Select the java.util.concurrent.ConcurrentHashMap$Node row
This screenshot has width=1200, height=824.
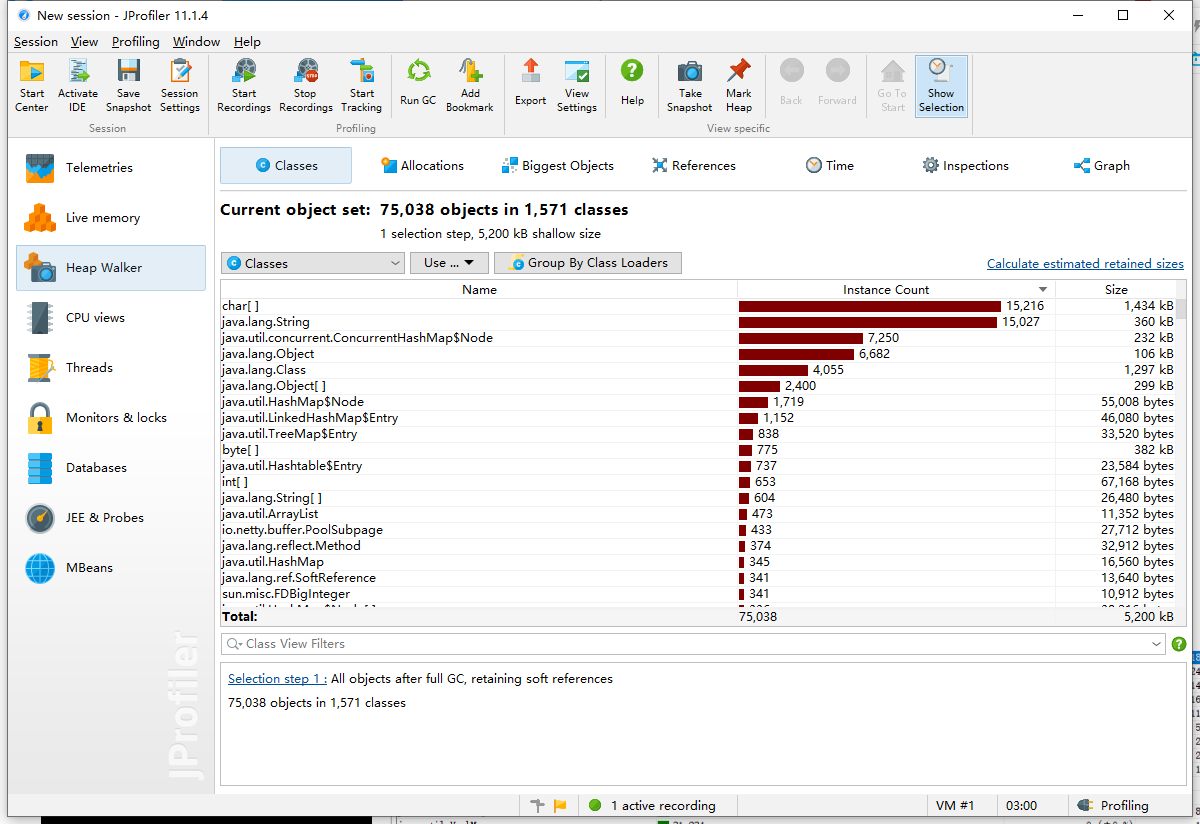tap(698, 338)
